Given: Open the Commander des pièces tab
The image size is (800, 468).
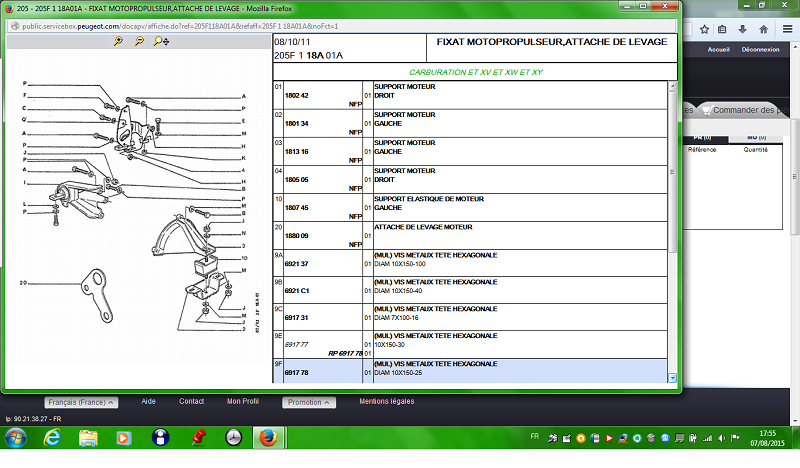Looking at the screenshot, I should pos(744,110).
